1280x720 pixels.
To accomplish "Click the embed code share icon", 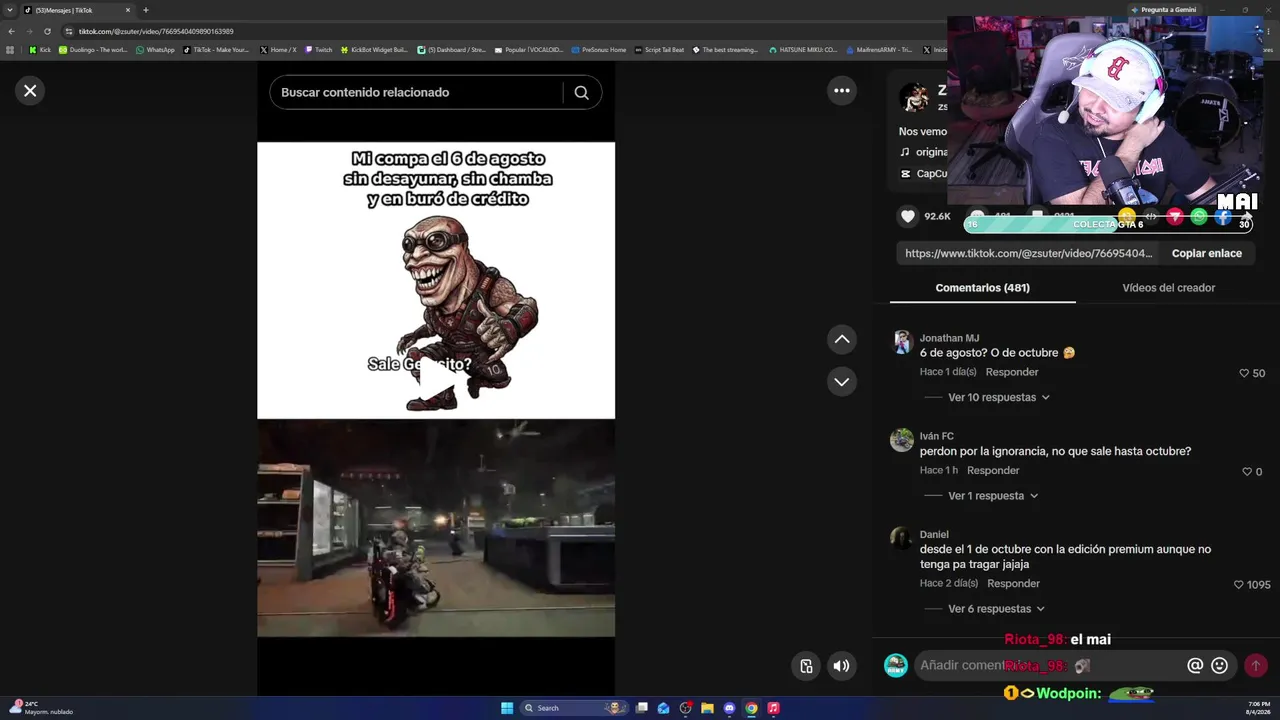I will click(x=1151, y=216).
